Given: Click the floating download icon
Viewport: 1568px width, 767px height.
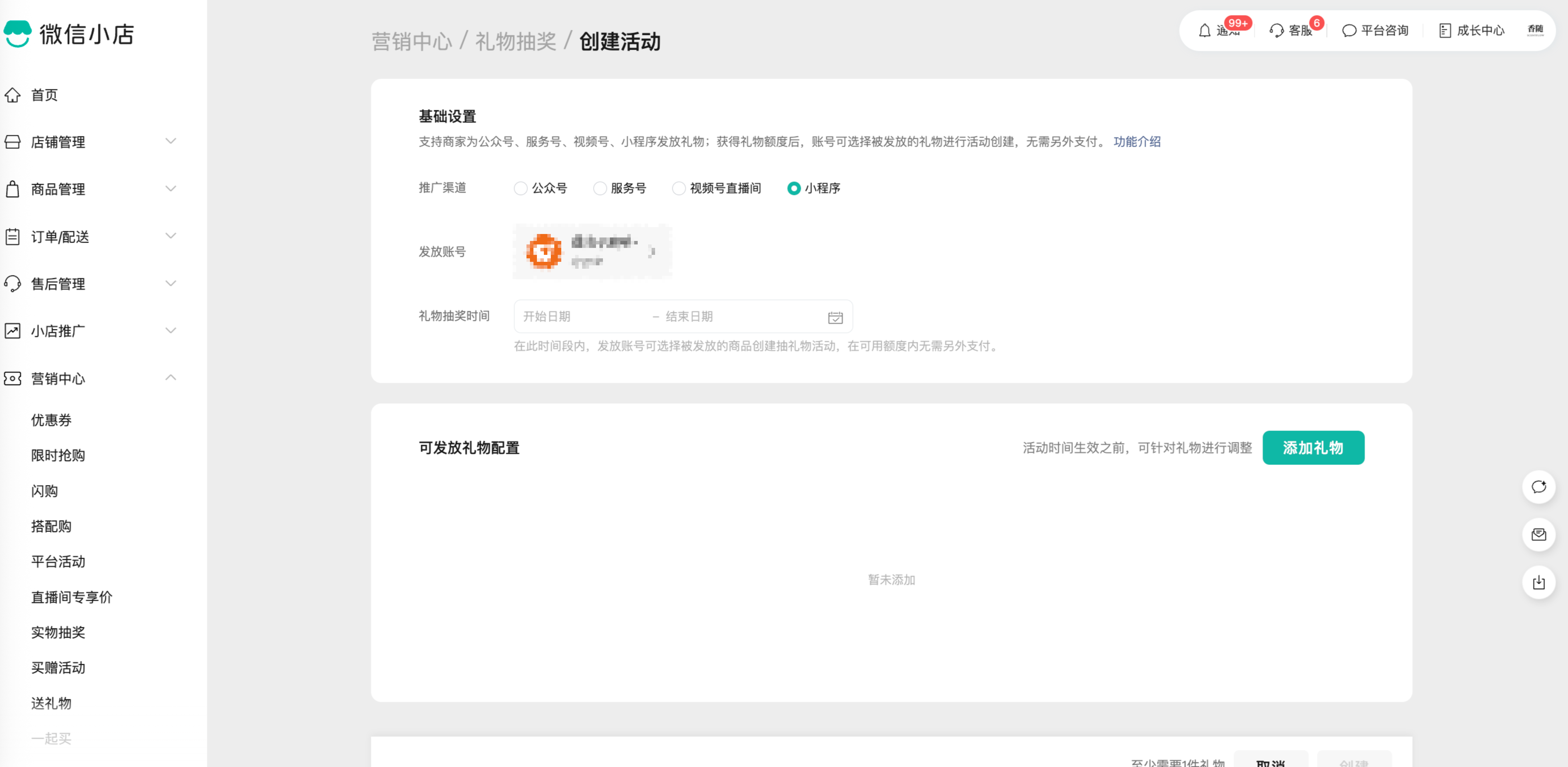Looking at the screenshot, I should [x=1538, y=582].
